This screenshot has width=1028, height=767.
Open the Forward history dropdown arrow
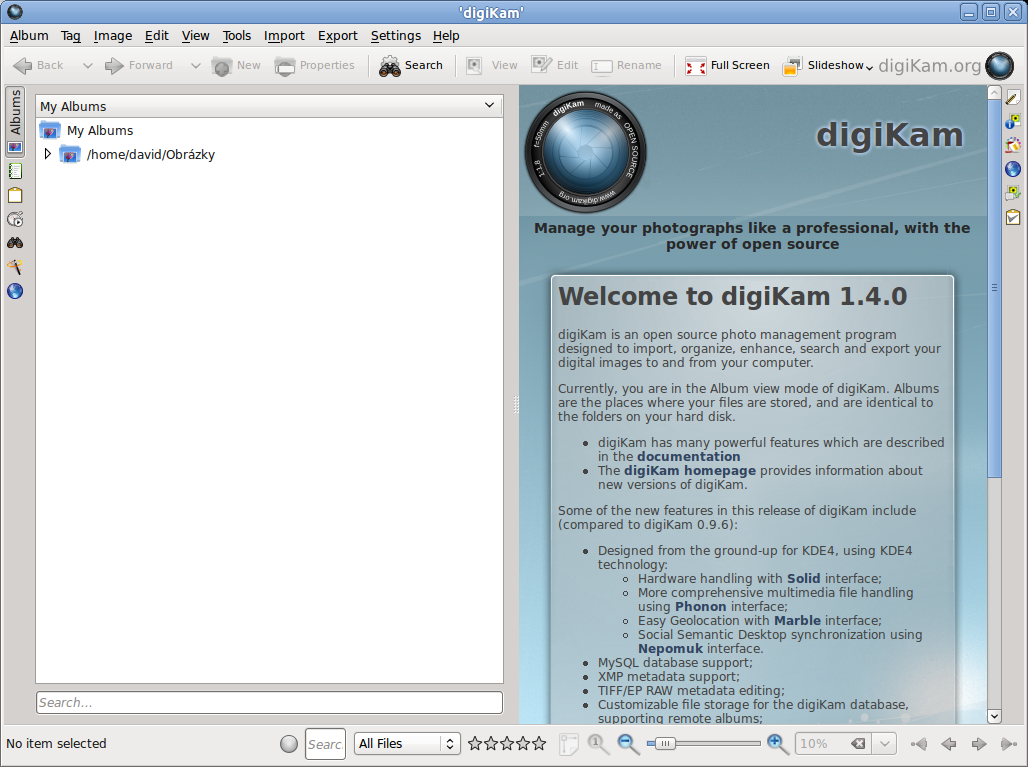tap(195, 66)
